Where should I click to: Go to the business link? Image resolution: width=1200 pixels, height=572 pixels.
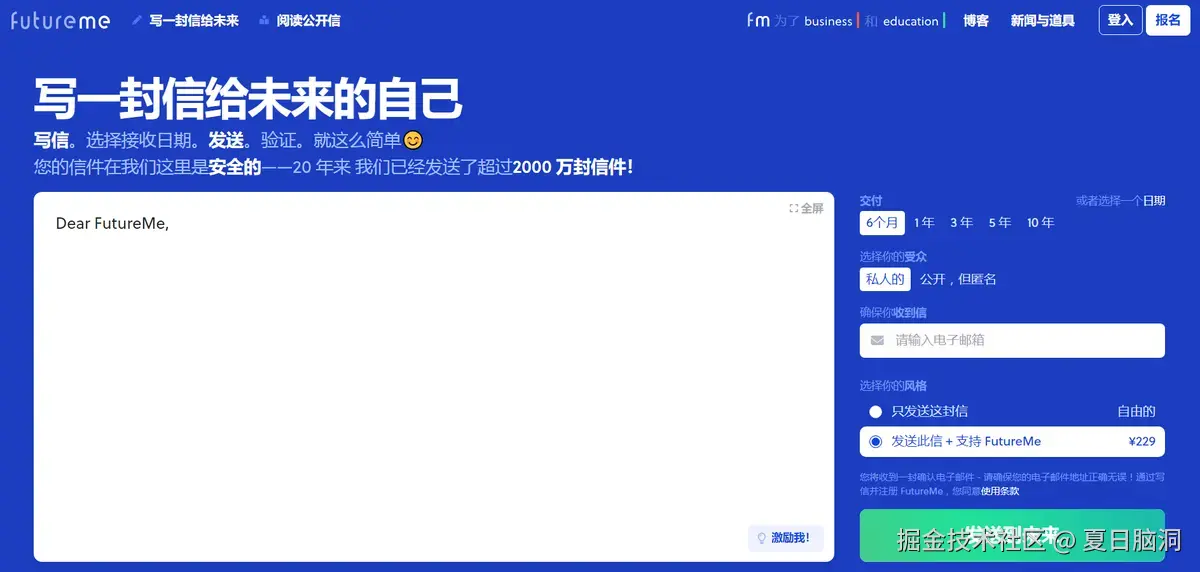coord(828,21)
